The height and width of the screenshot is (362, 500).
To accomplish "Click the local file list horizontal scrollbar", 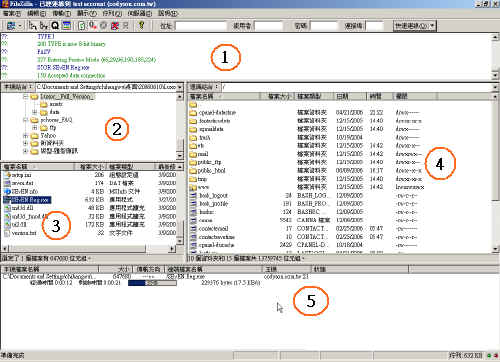I will (89, 248).
